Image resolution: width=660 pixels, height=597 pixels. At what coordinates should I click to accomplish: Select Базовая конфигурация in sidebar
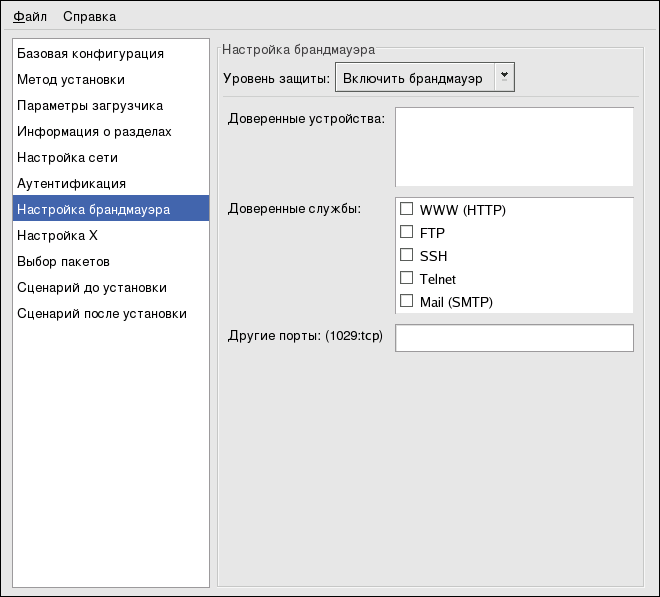[x=90, y=53]
